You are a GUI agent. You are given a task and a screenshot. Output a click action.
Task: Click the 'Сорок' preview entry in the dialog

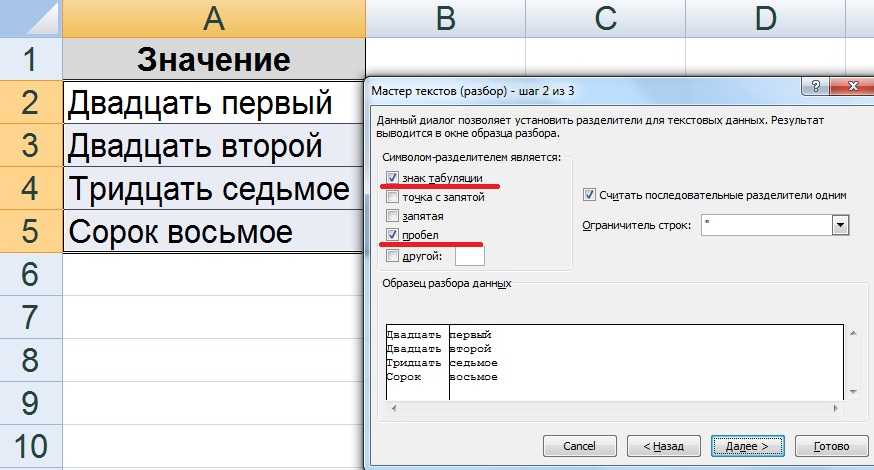(x=404, y=377)
